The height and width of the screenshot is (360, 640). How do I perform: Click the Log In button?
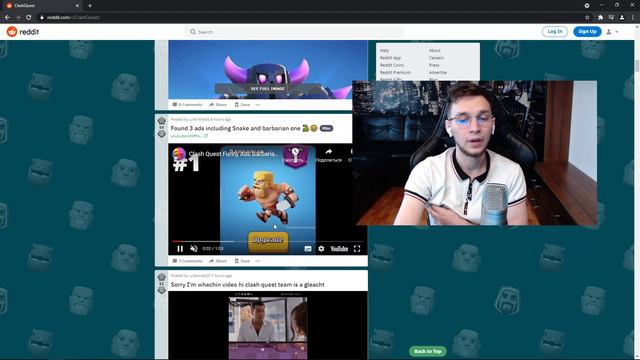tap(555, 31)
